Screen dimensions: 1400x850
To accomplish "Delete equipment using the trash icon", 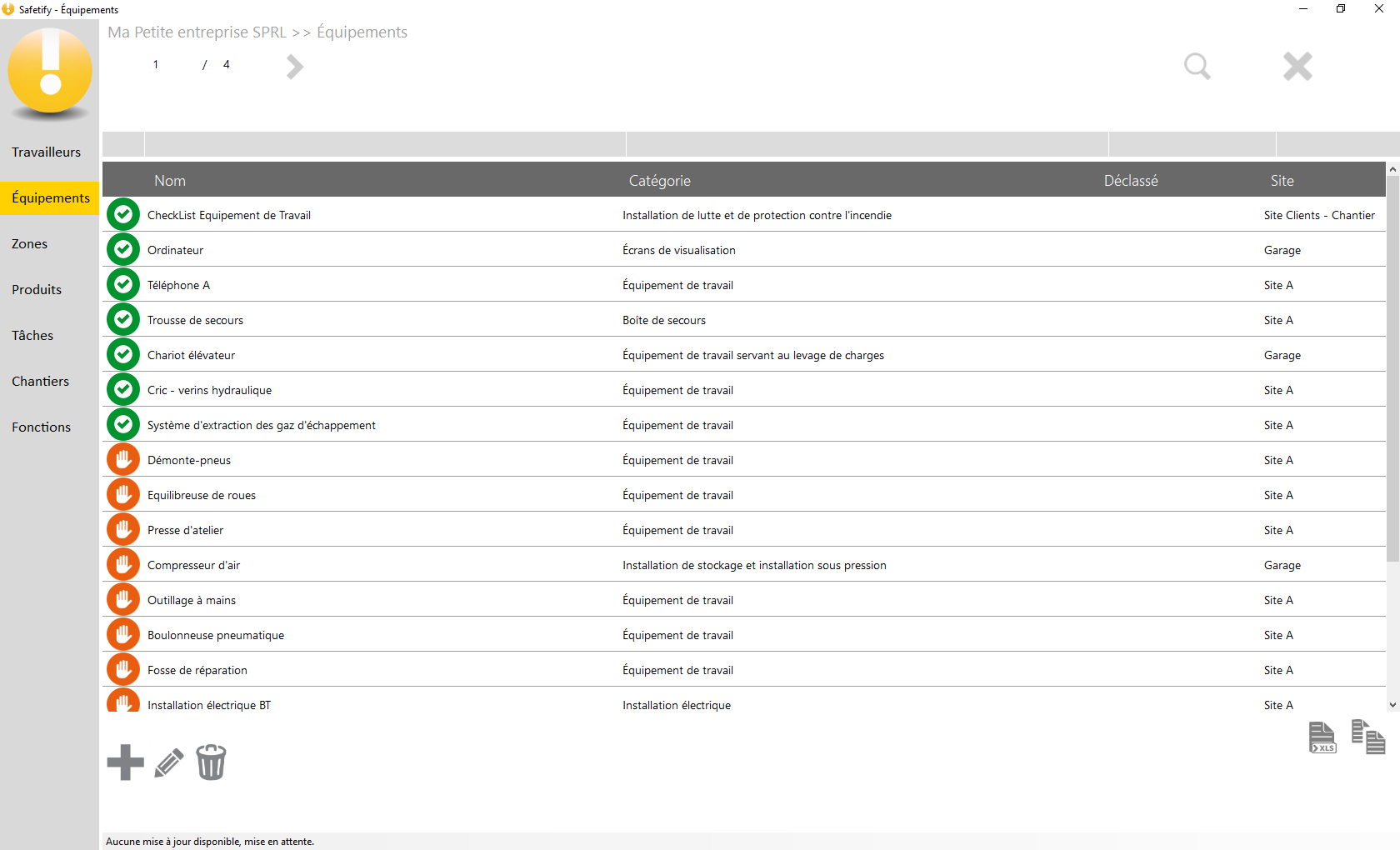I will [x=212, y=762].
